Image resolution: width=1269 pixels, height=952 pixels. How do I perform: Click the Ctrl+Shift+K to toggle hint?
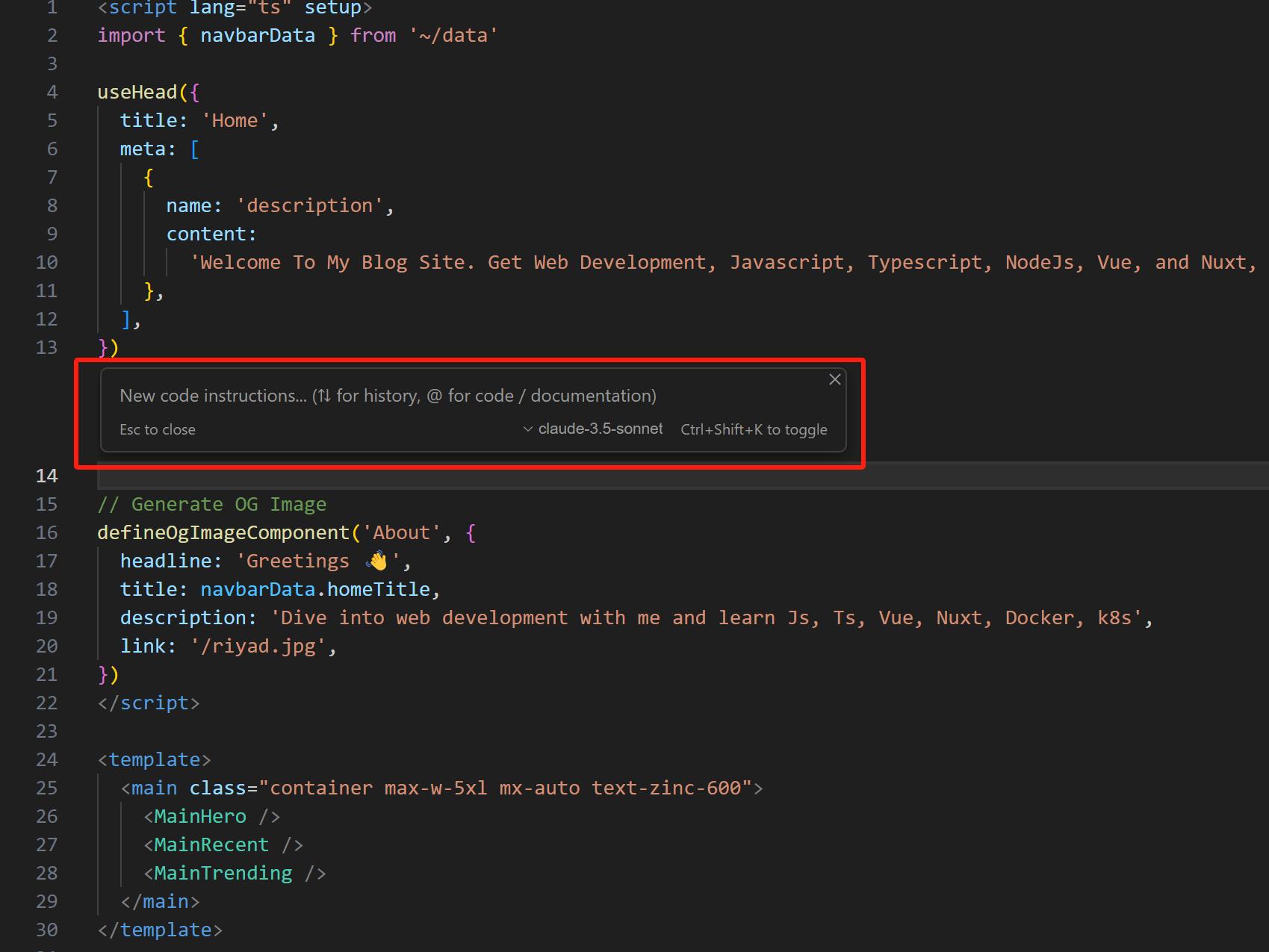(753, 429)
